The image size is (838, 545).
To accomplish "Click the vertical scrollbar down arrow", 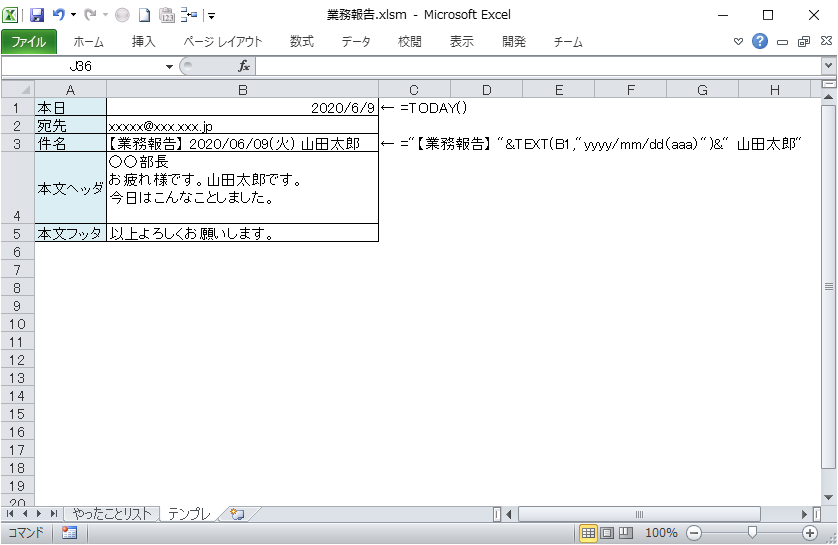I will [x=828, y=498].
